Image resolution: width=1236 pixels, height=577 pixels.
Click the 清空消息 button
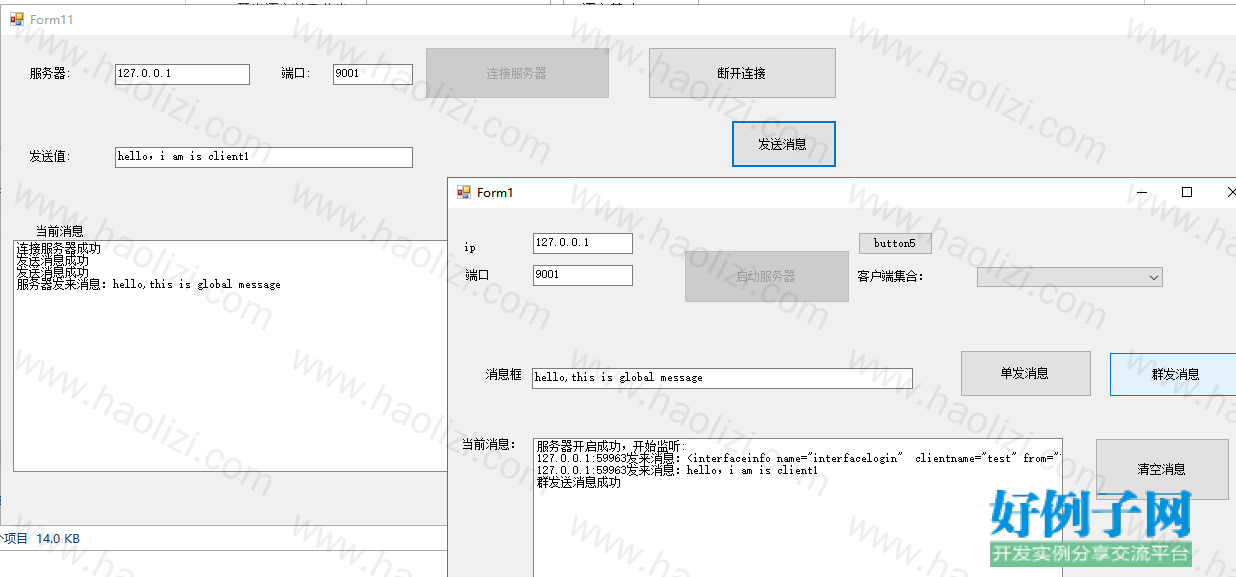(x=1161, y=469)
